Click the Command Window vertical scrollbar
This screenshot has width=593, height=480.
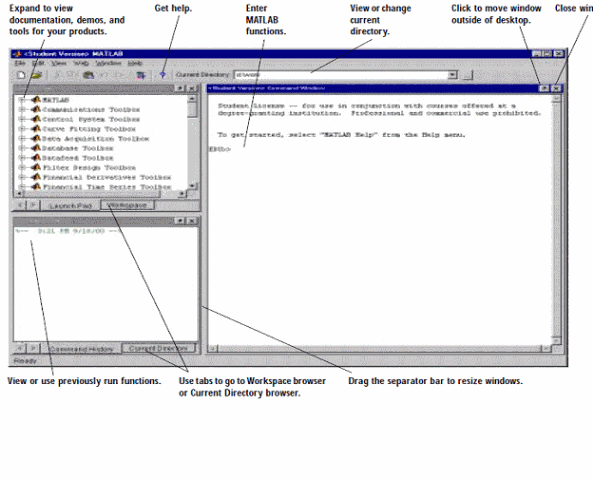coord(556,219)
